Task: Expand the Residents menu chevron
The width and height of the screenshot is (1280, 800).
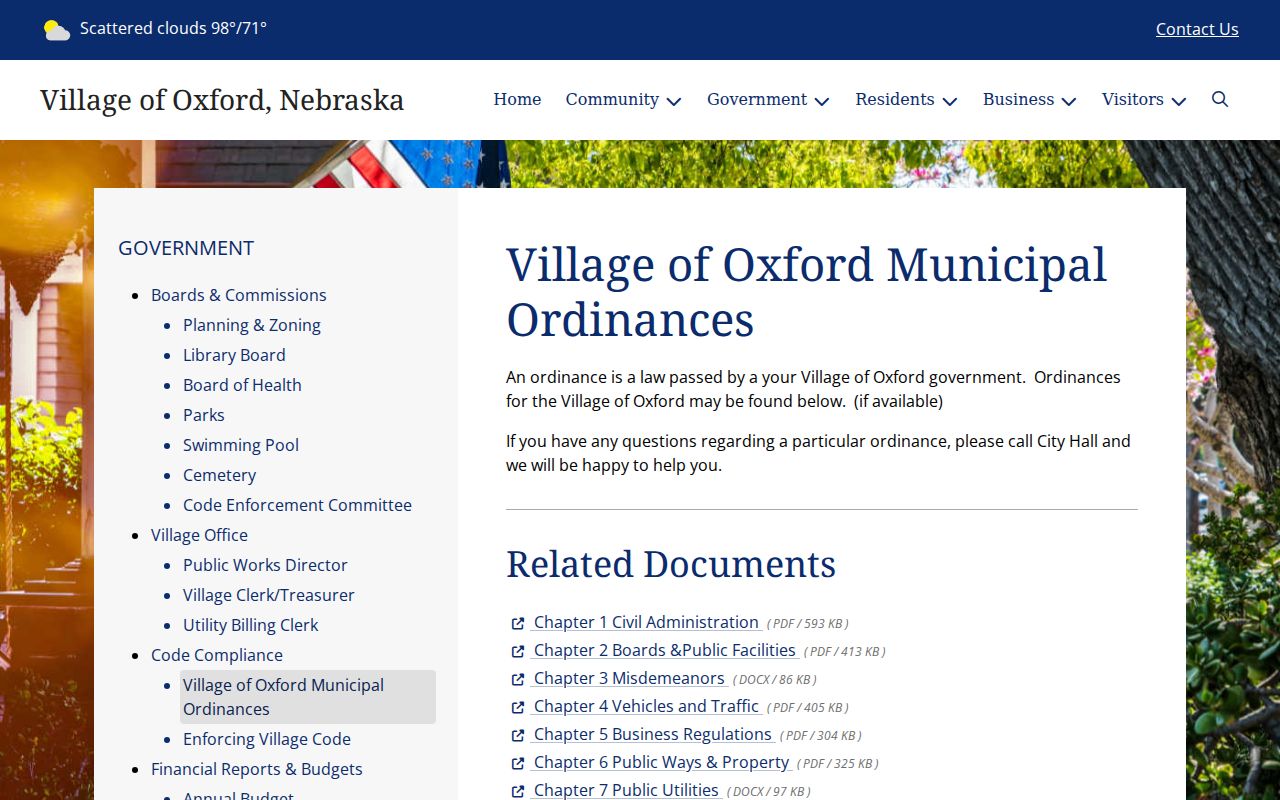Action: coord(950,101)
